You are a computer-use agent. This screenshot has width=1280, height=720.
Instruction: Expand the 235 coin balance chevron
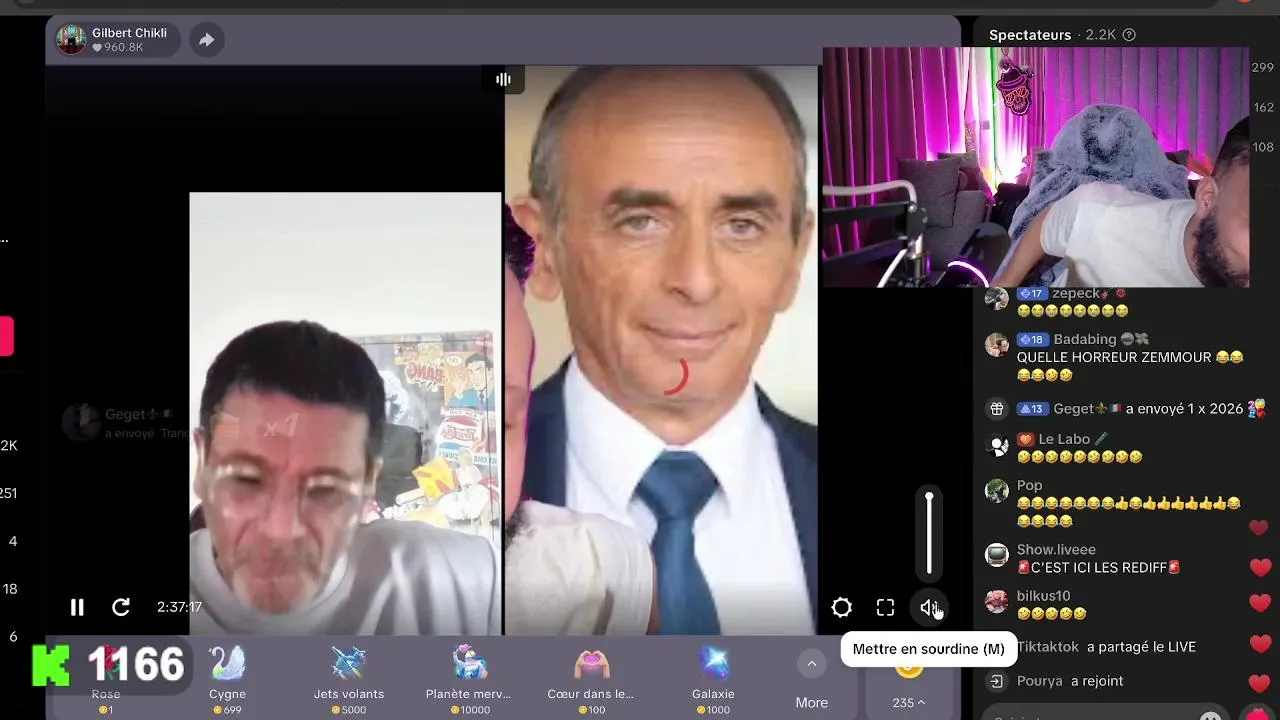921,703
